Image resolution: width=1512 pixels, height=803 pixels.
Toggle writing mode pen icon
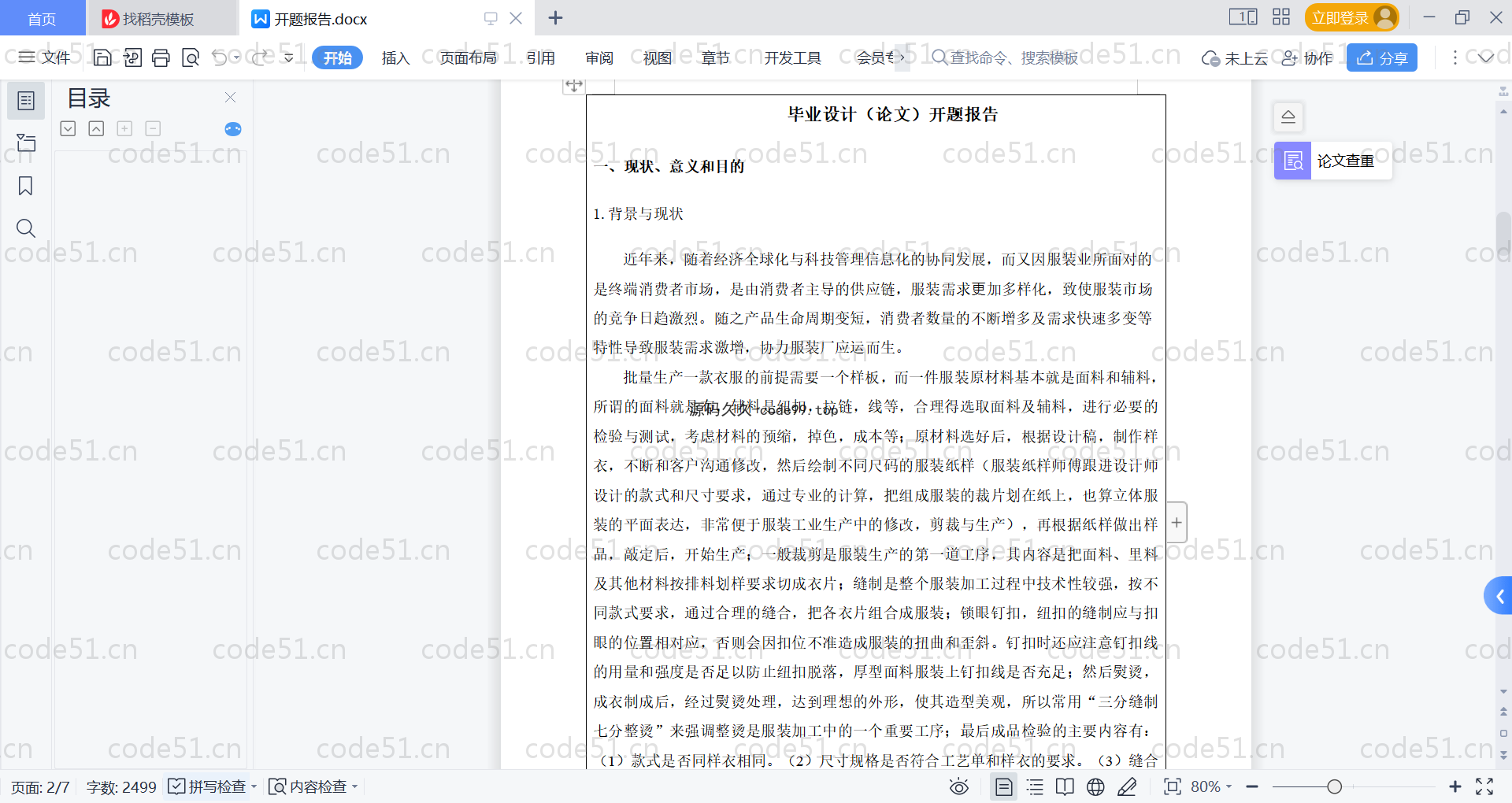[x=1127, y=786]
